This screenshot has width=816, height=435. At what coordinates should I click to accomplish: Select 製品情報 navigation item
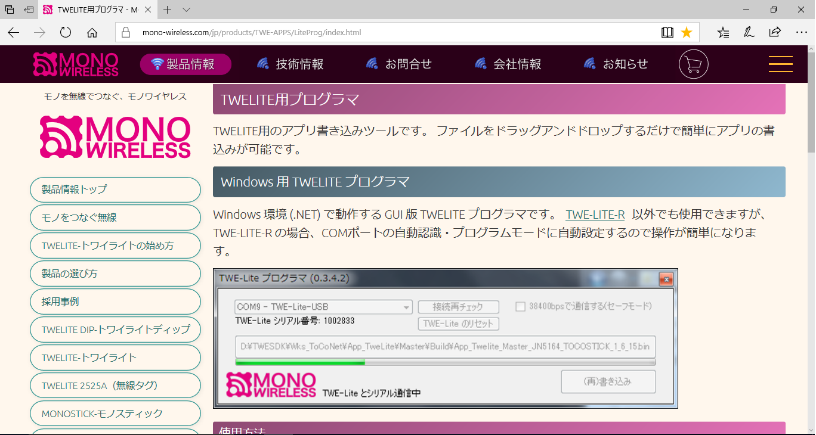coord(185,65)
